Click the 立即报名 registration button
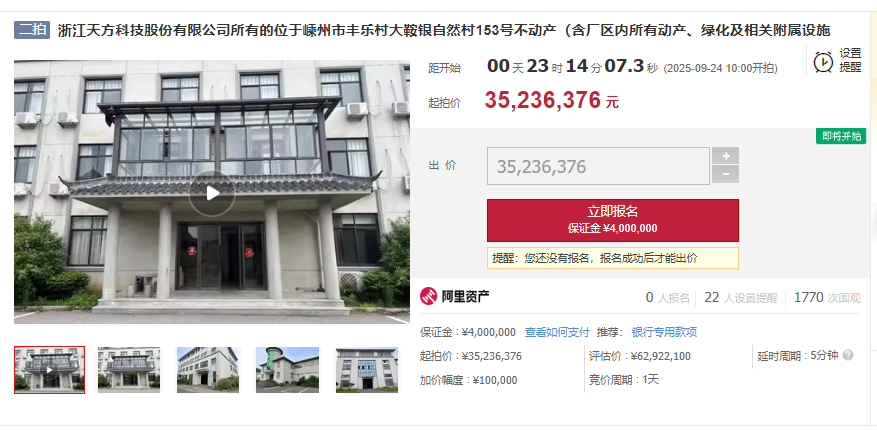This screenshot has width=877, height=430. (x=612, y=220)
